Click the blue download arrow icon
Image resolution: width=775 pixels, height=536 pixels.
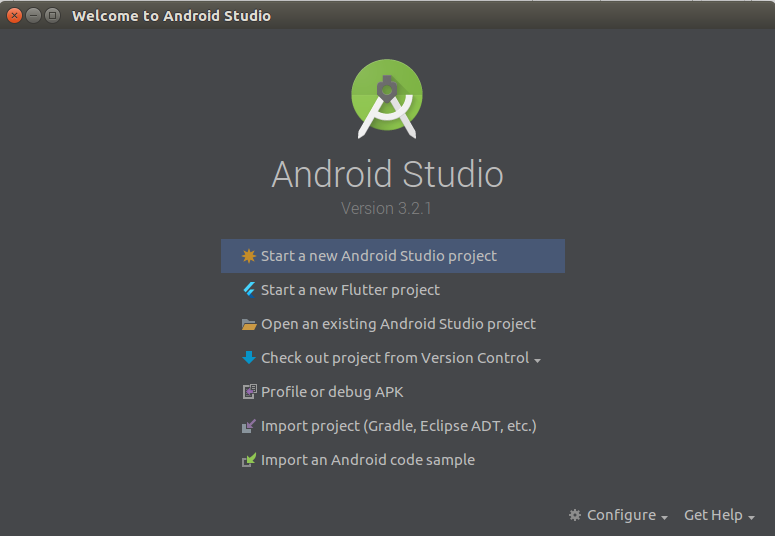pyautogui.click(x=249, y=357)
